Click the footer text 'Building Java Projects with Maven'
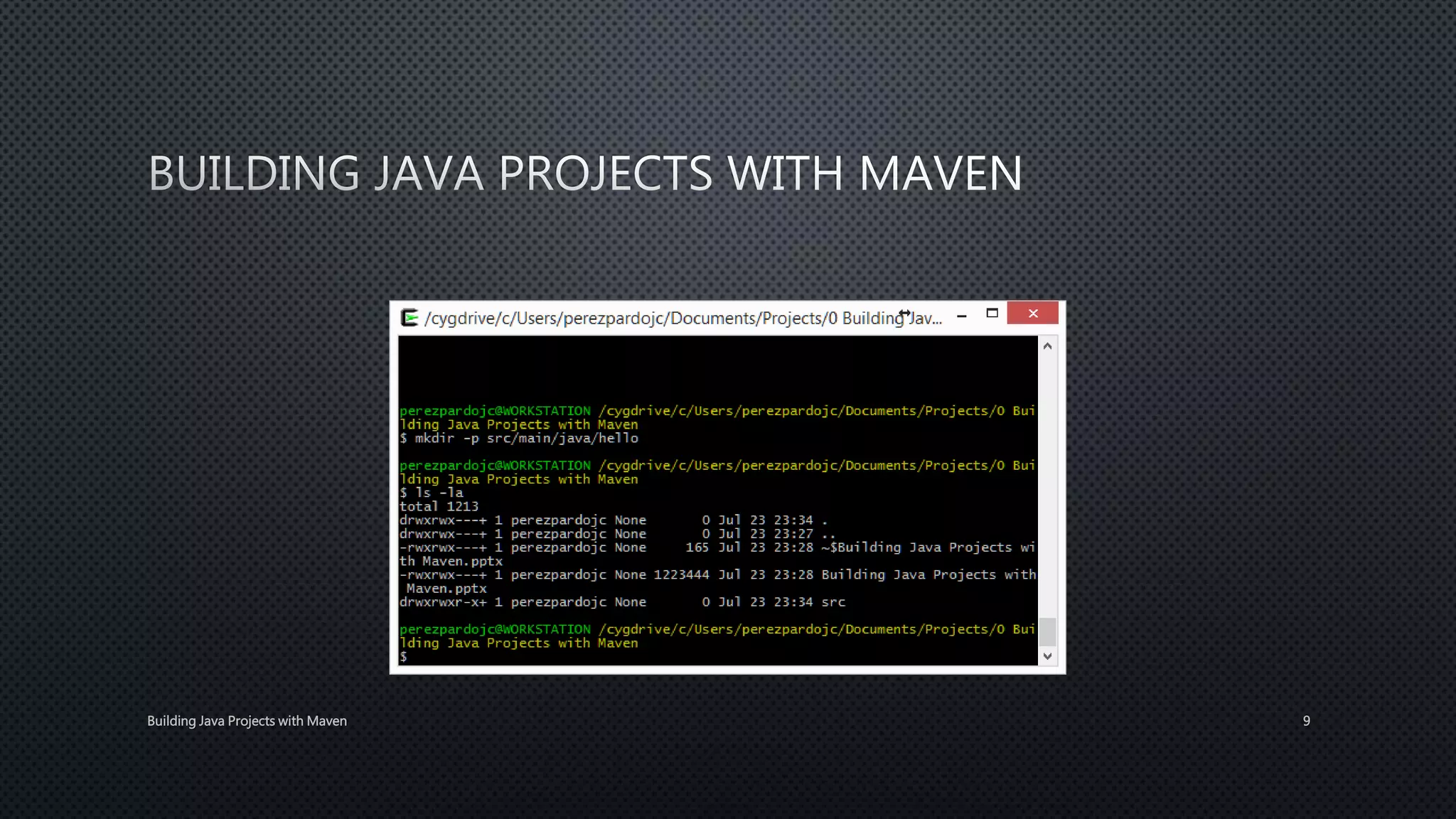The image size is (1456, 819). click(247, 721)
